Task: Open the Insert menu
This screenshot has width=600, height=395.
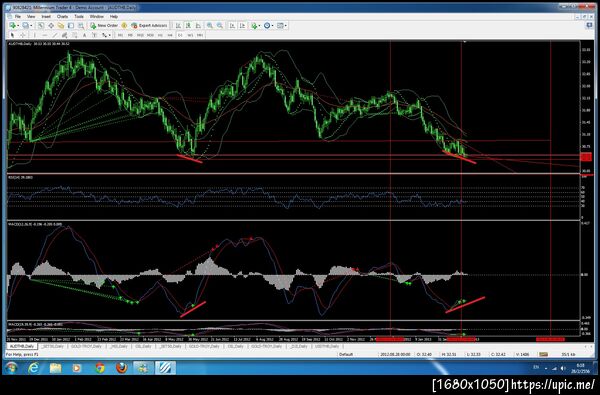Action: pos(46,16)
